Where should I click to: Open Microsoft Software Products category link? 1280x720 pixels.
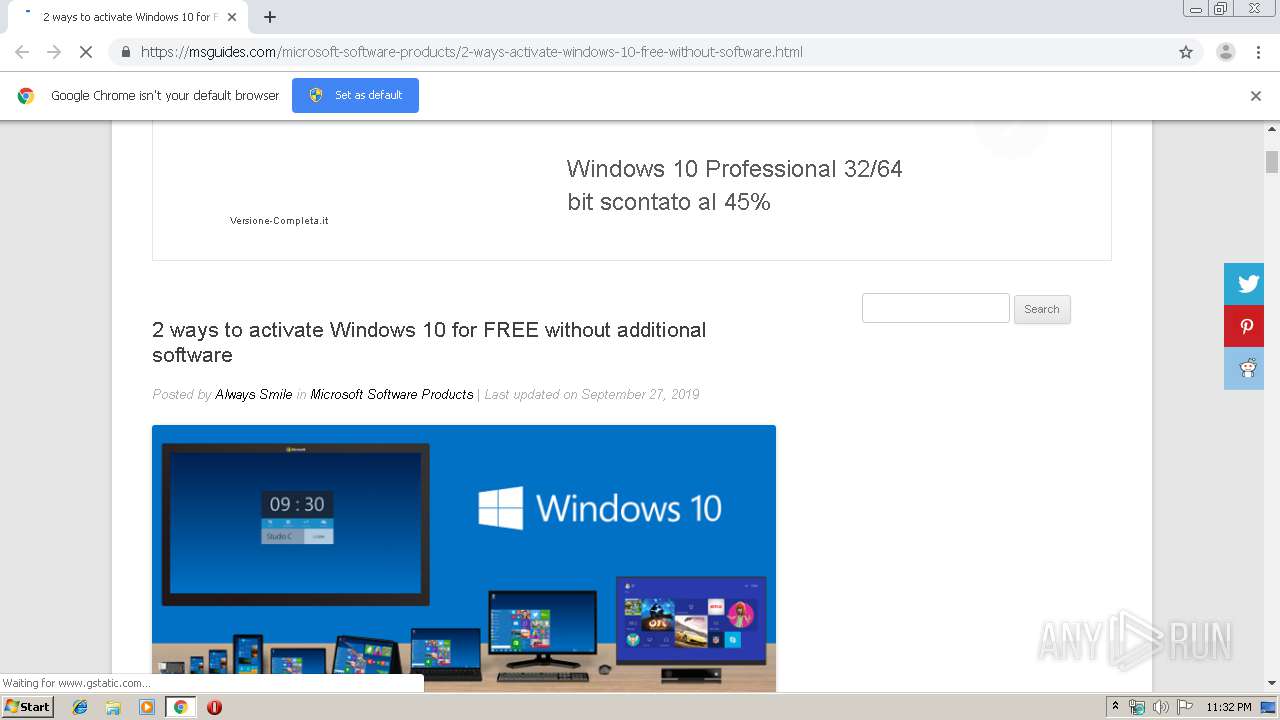[392, 394]
